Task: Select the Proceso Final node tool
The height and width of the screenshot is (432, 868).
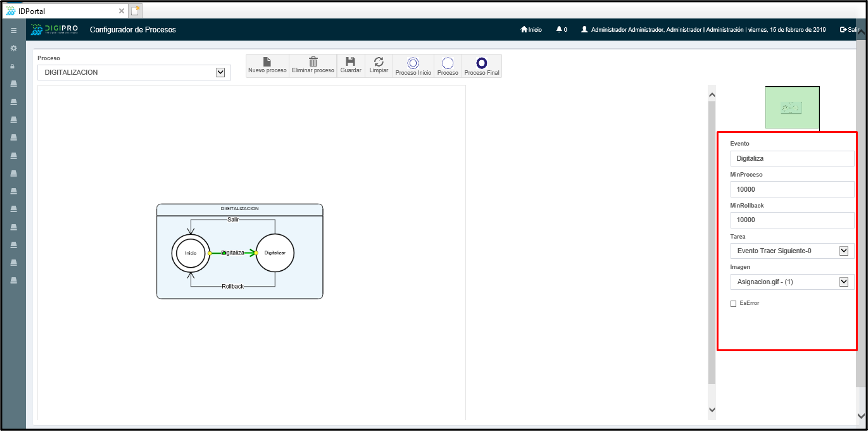Action: point(481,63)
